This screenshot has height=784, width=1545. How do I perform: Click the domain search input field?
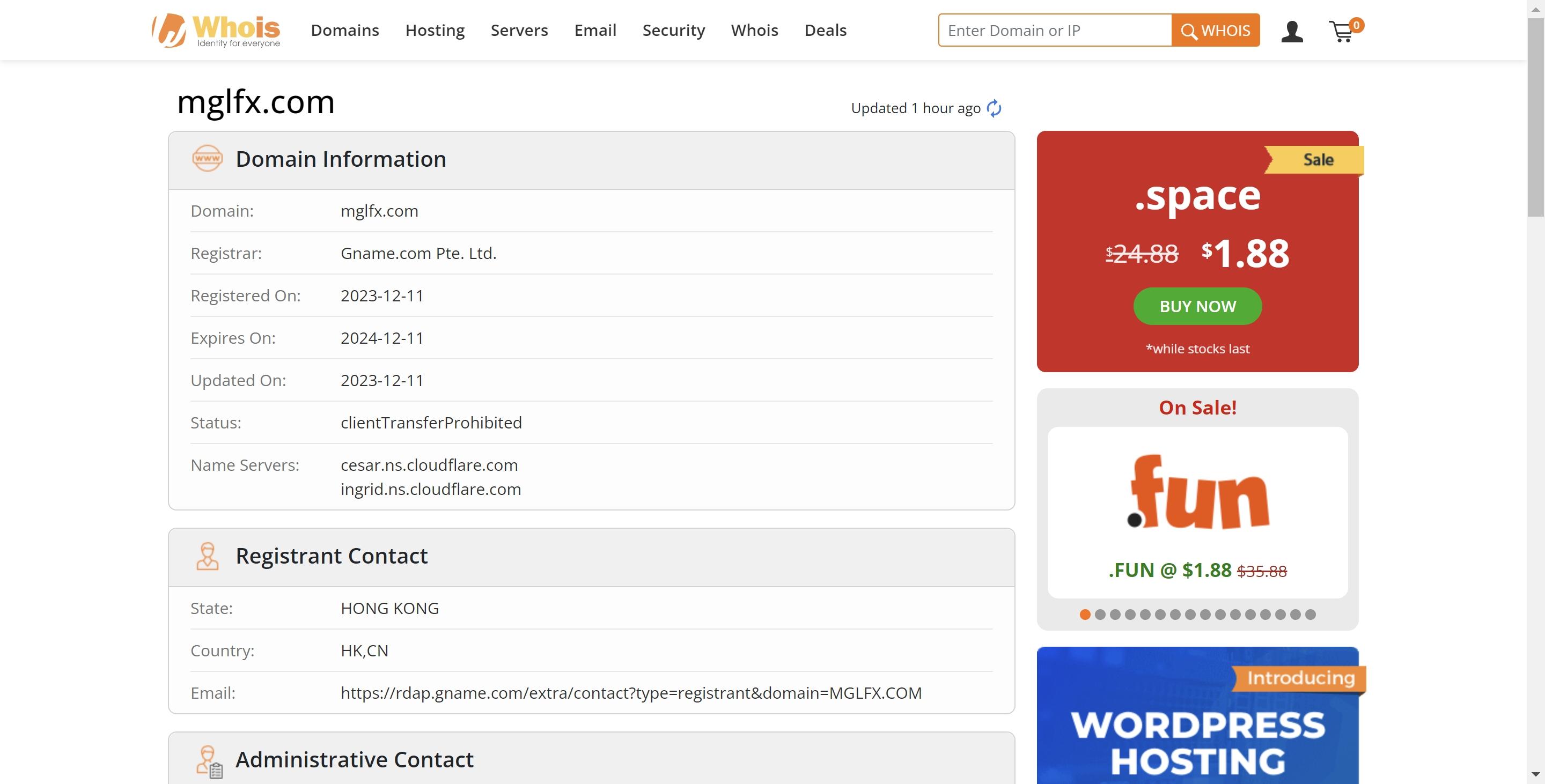tap(1054, 30)
